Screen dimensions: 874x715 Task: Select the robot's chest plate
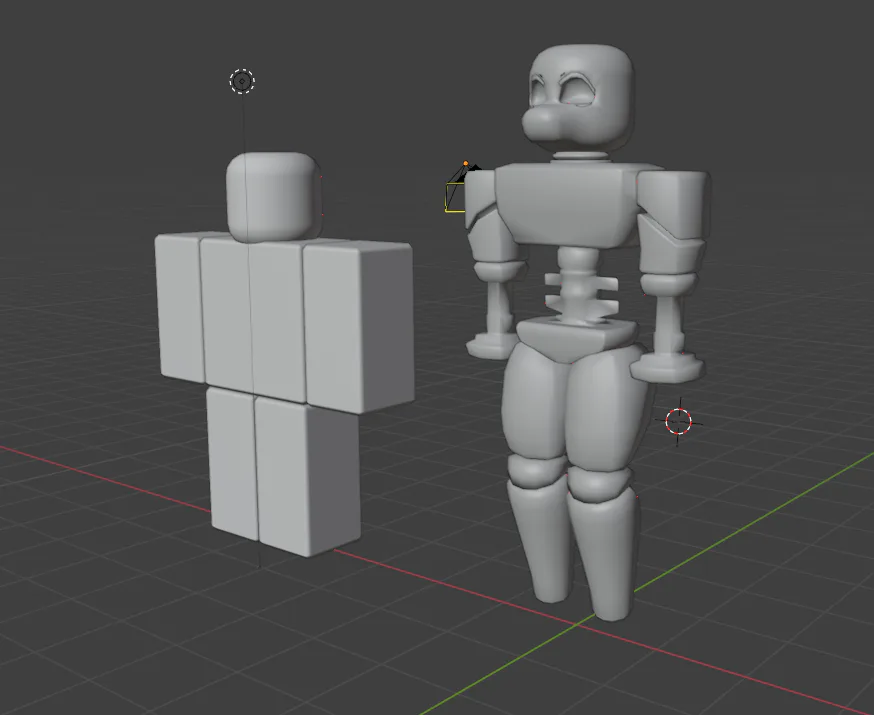point(569,204)
